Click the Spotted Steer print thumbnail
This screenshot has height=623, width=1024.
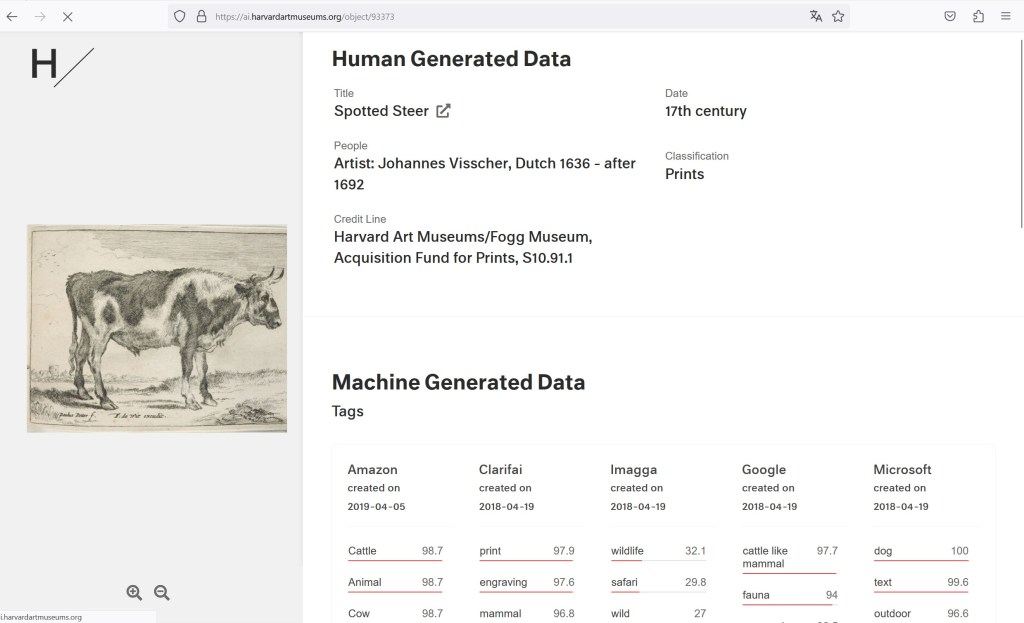tap(157, 328)
